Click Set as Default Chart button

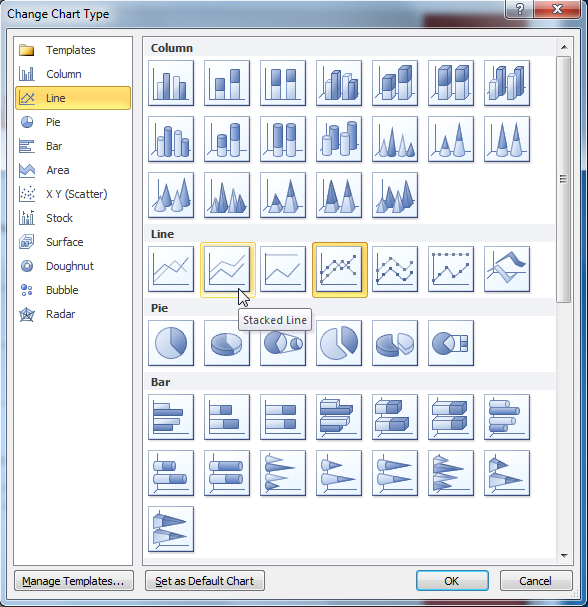(x=205, y=581)
